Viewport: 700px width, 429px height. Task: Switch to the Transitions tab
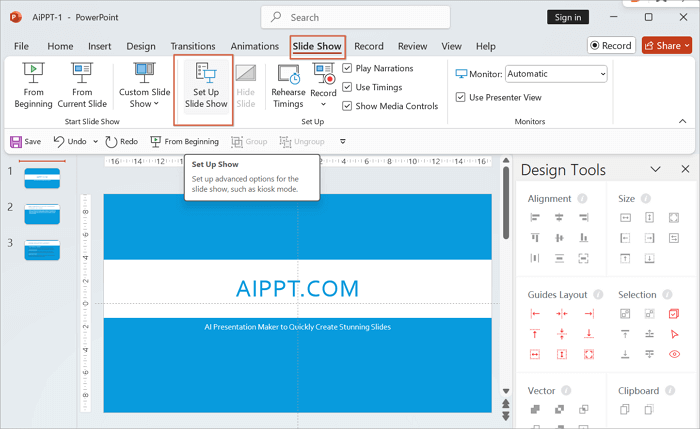[193, 46]
